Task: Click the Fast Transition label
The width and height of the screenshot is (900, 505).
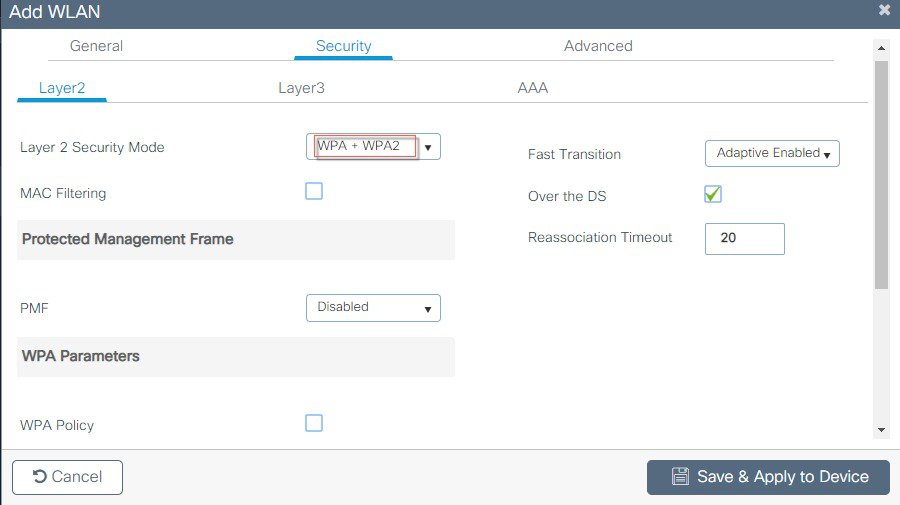Action: tap(574, 154)
